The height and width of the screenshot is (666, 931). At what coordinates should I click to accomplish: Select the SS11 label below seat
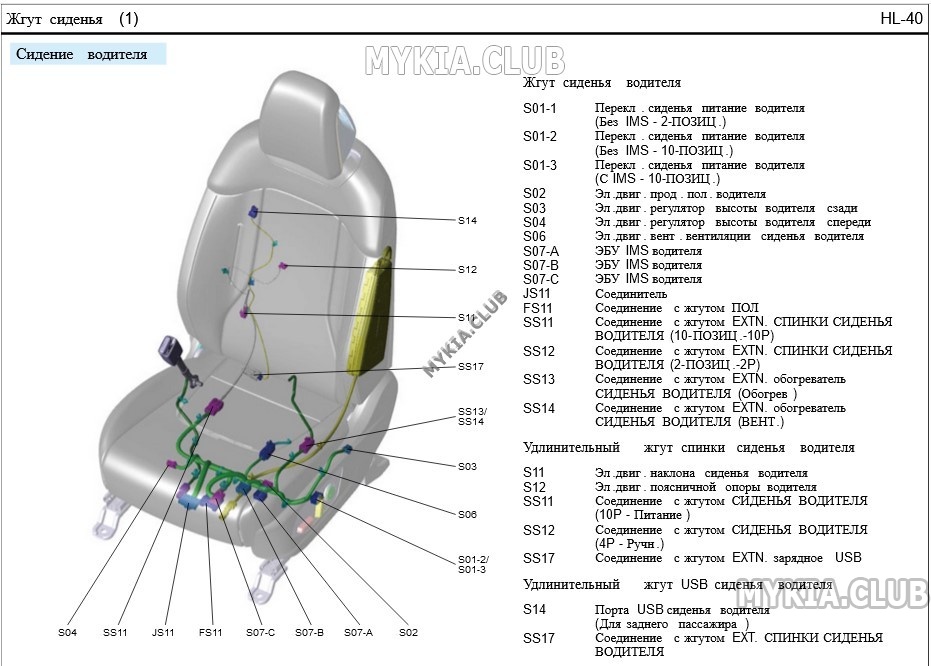pyautogui.click(x=115, y=633)
